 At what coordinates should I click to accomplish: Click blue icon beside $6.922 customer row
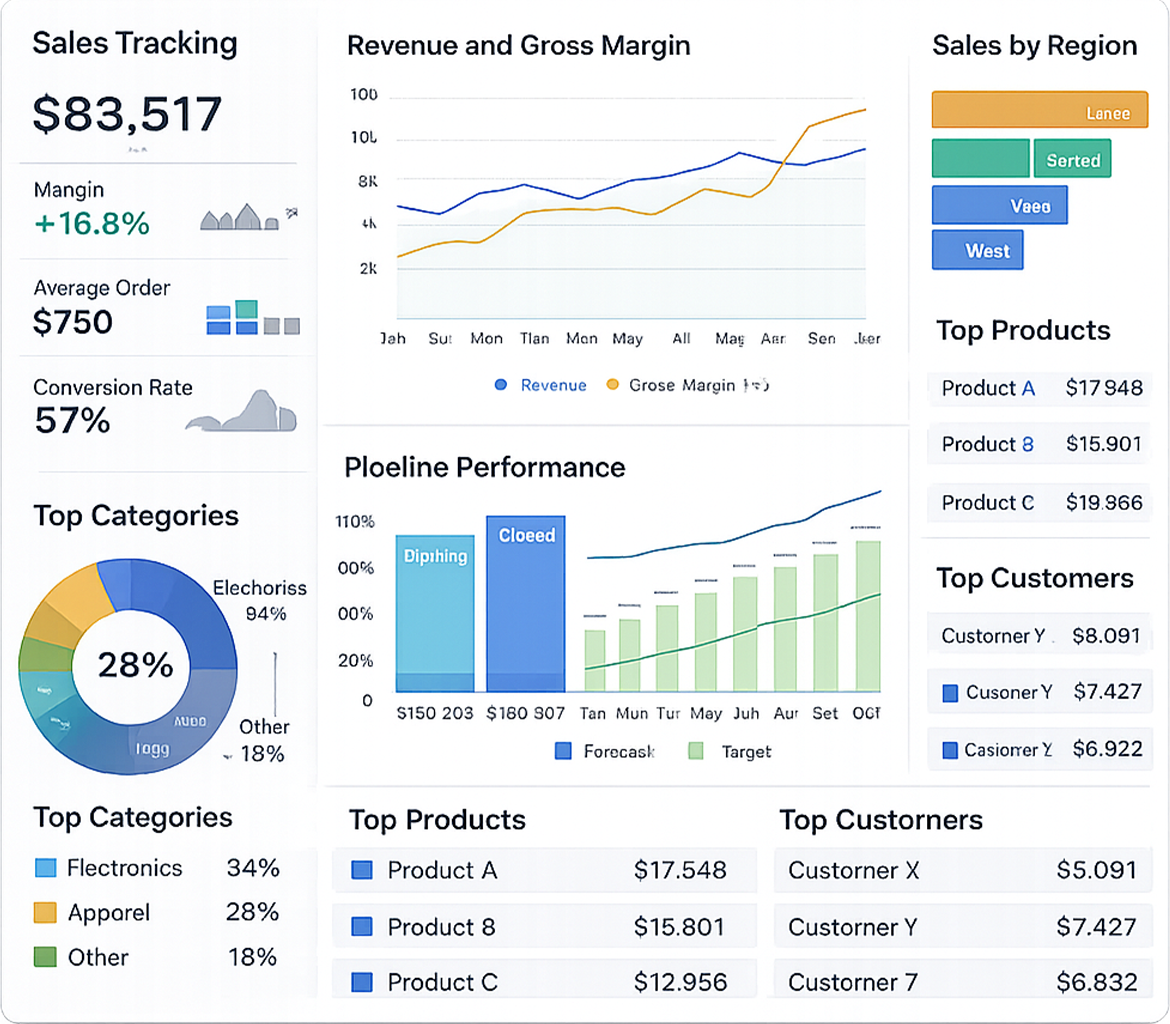[x=950, y=749]
